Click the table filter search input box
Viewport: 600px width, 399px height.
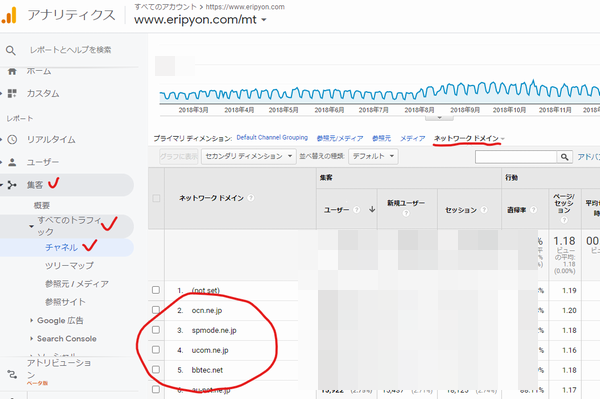tap(516, 157)
